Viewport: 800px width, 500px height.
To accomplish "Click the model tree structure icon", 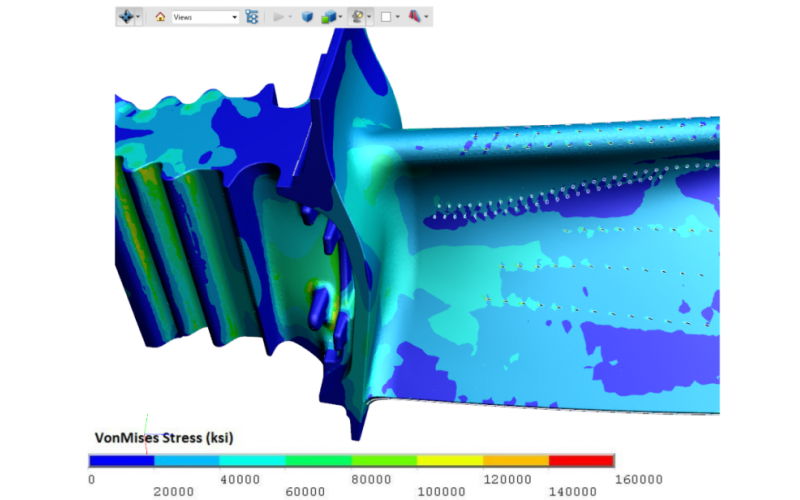I will [252, 17].
